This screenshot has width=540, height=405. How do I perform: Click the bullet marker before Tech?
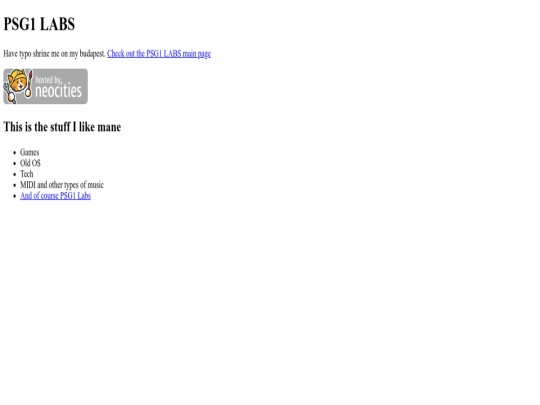click(14, 174)
